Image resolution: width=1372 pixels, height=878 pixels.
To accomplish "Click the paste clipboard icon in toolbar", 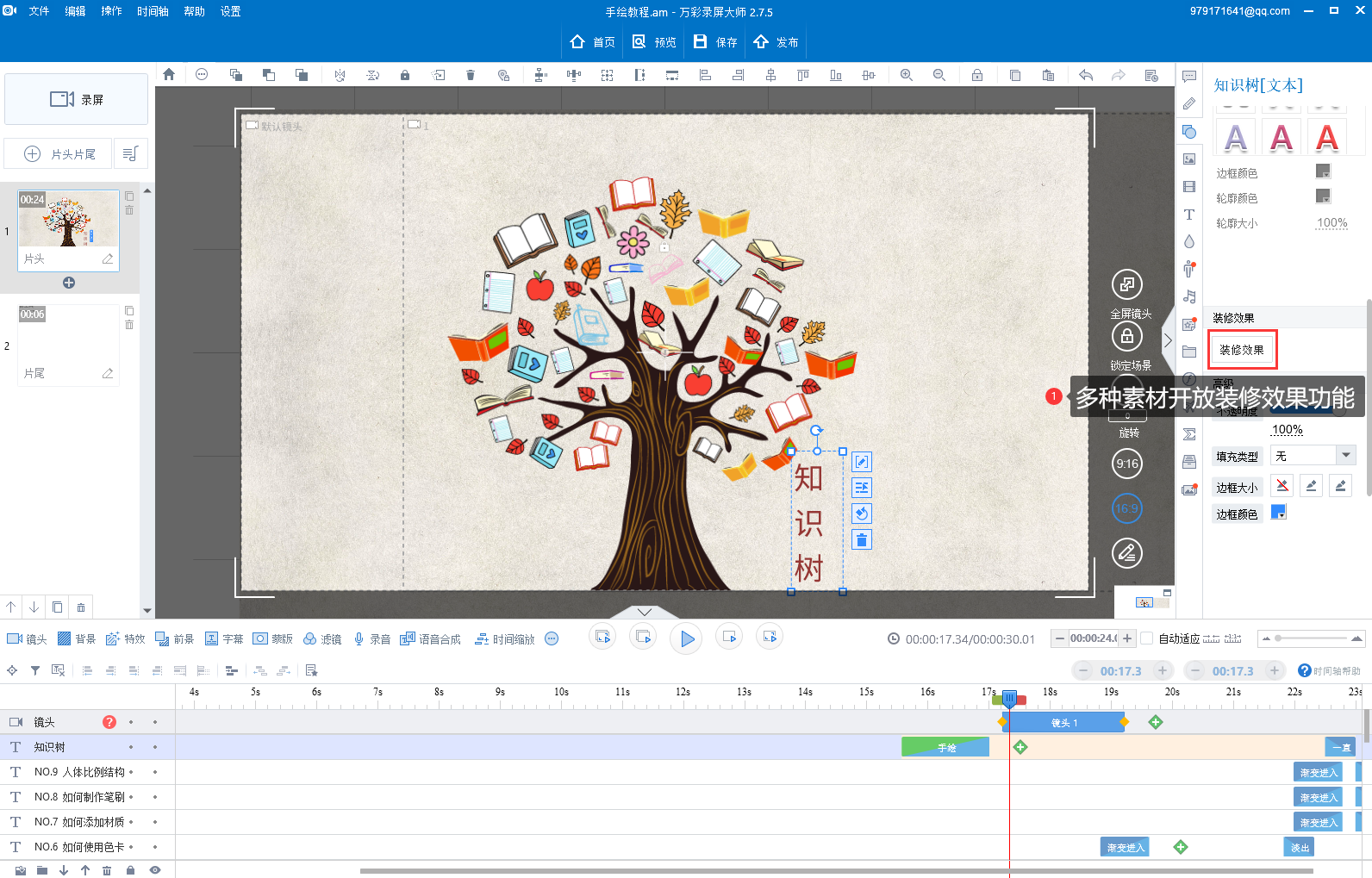I will click(1048, 75).
